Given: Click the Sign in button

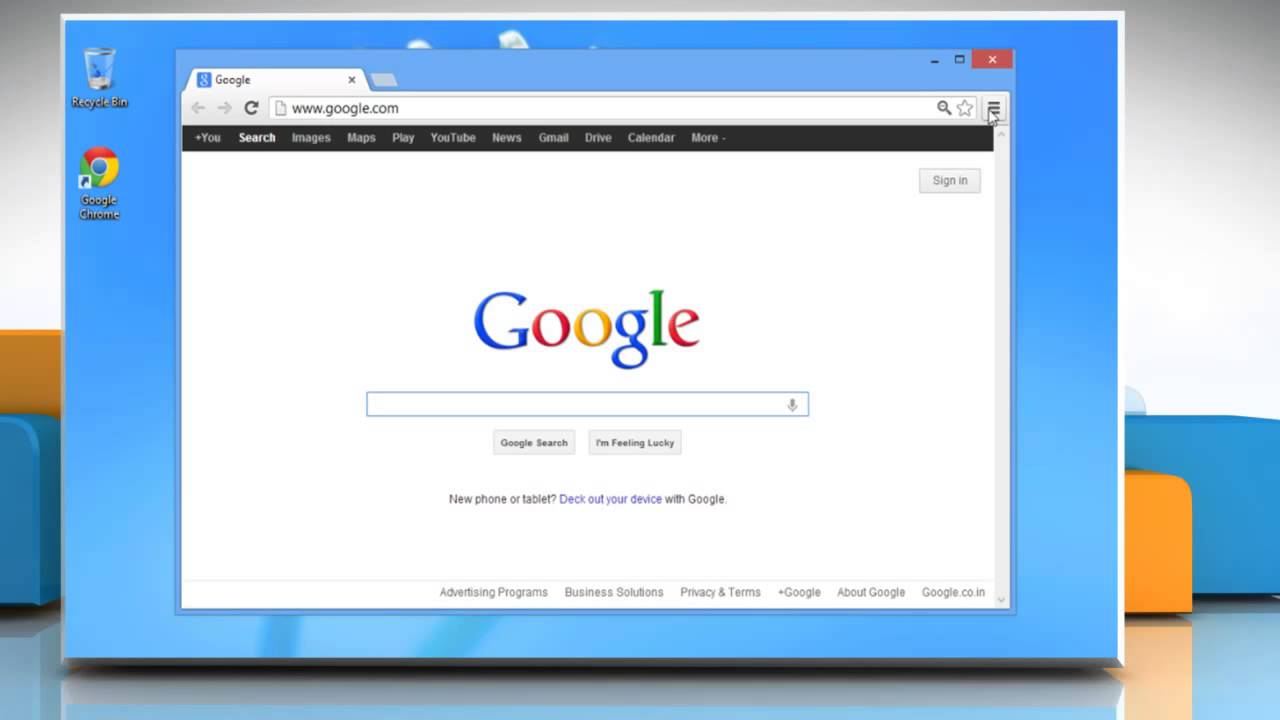Looking at the screenshot, I should tap(950, 181).
